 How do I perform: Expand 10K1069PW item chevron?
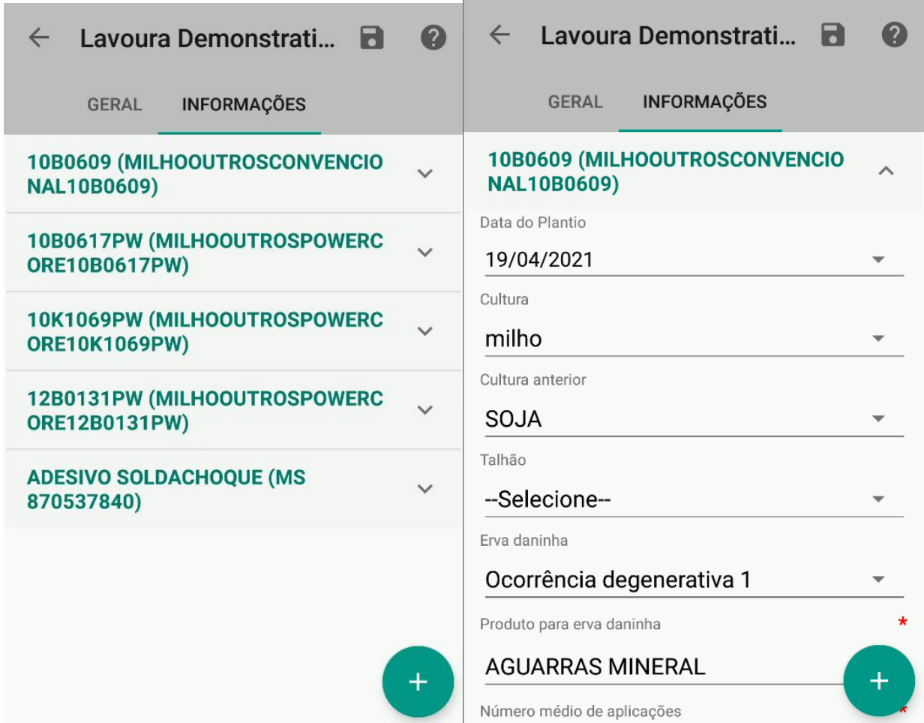[425, 331]
